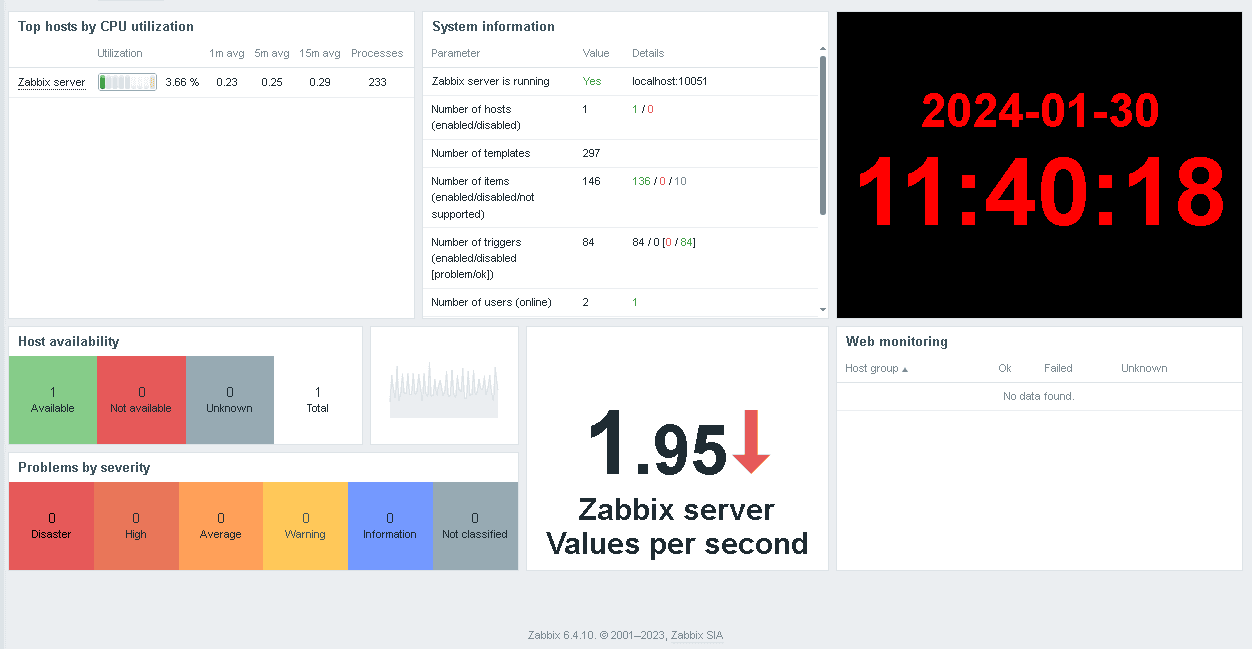Click the Not classified severity tile
Viewport: 1253px width, 649px height.
coord(475,526)
